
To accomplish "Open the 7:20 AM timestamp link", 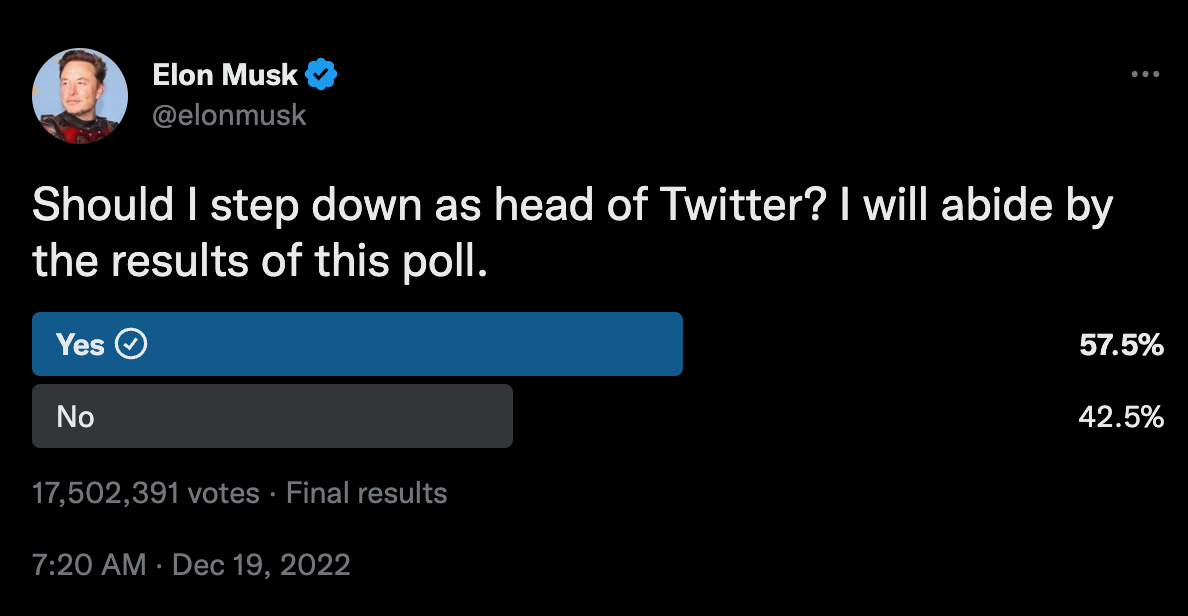I will point(90,565).
